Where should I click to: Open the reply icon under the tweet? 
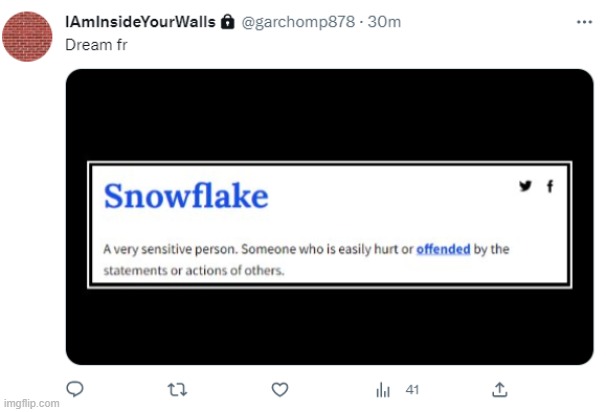[75, 389]
